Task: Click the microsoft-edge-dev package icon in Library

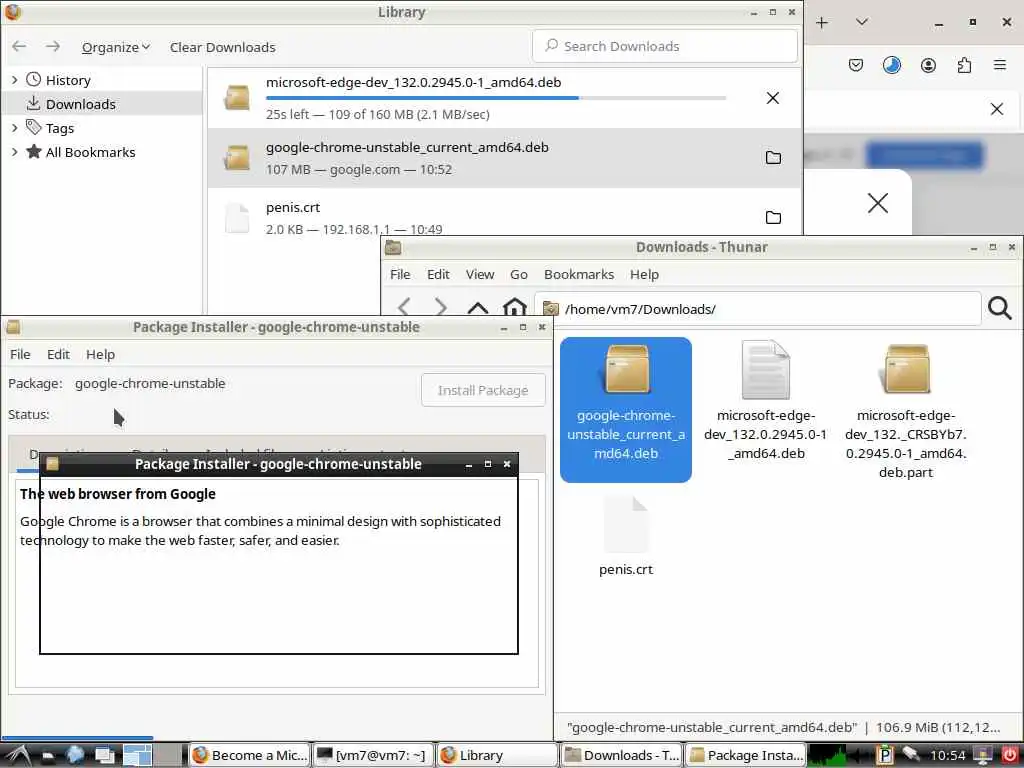Action: [236, 97]
